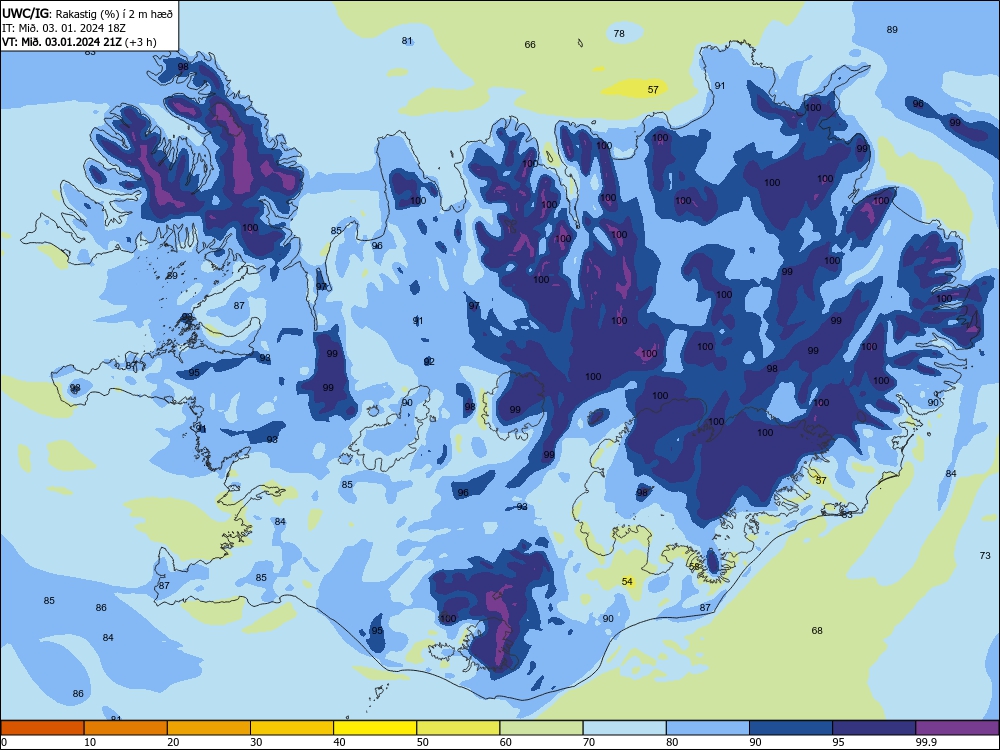Click the '73' humidity value on the map
Image resolution: width=1000 pixels, height=750 pixels.
tap(985, 555)
